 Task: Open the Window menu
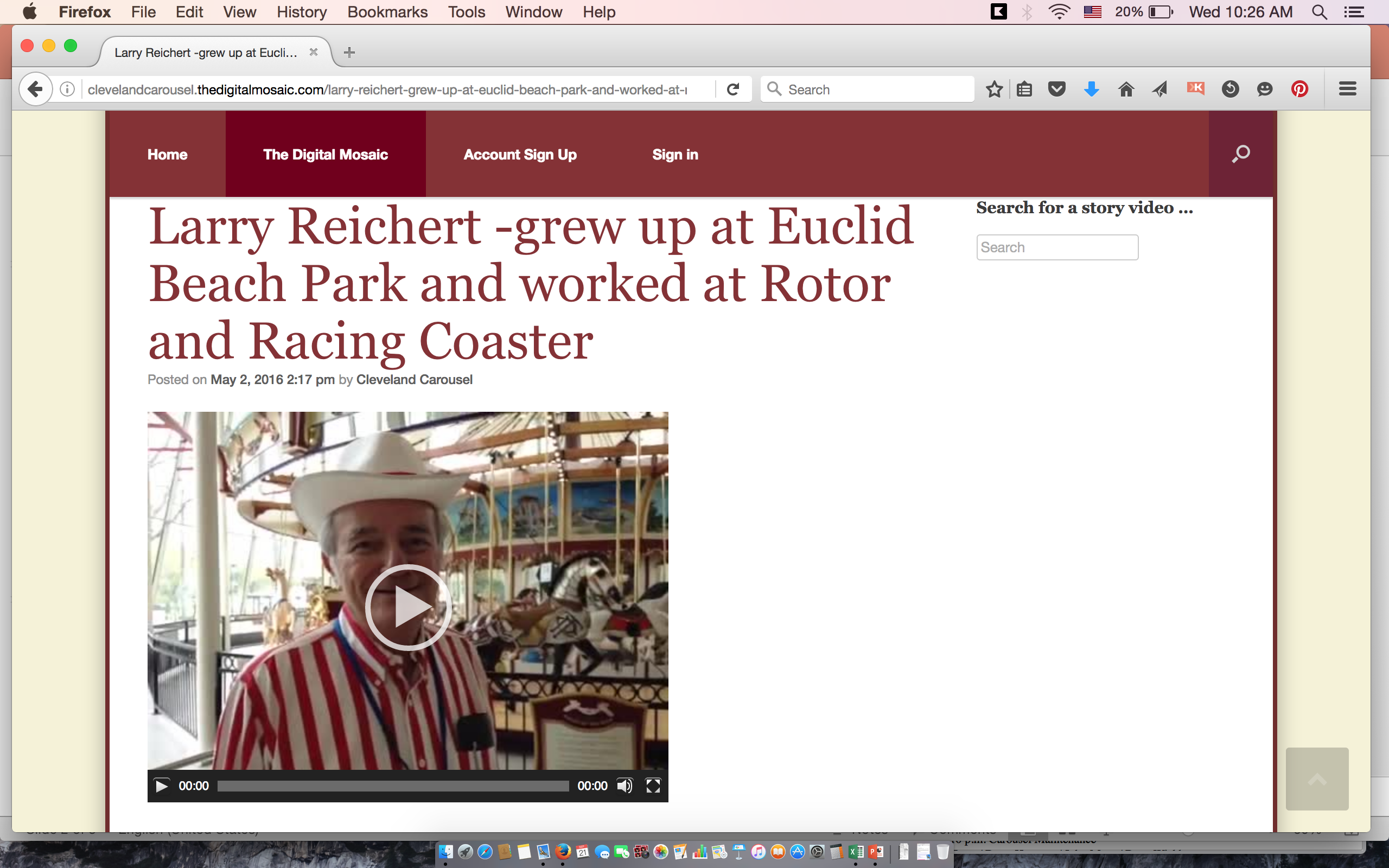click(533, 12)
